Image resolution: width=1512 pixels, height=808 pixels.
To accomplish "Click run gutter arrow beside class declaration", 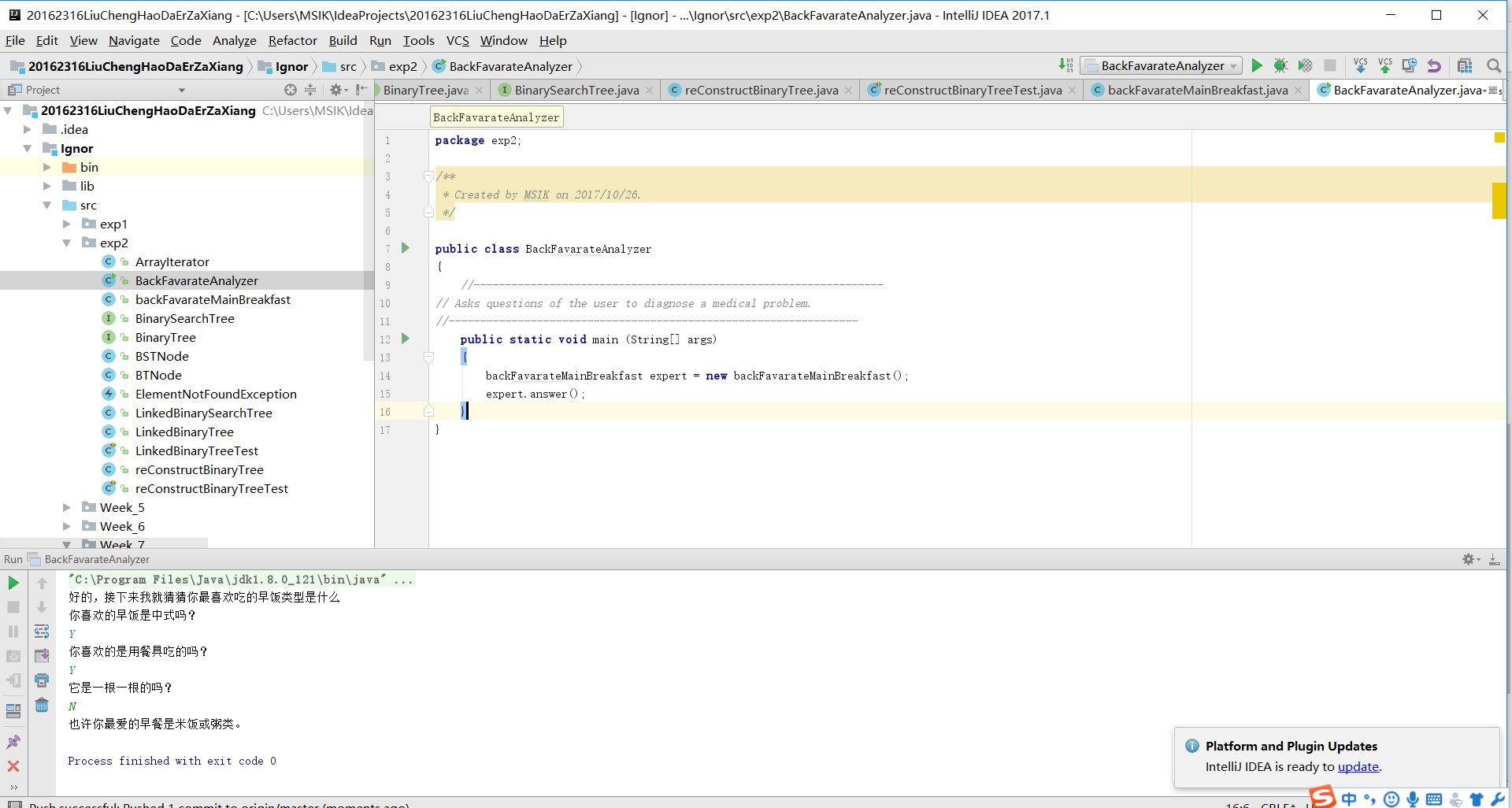I will pos(406,248).
